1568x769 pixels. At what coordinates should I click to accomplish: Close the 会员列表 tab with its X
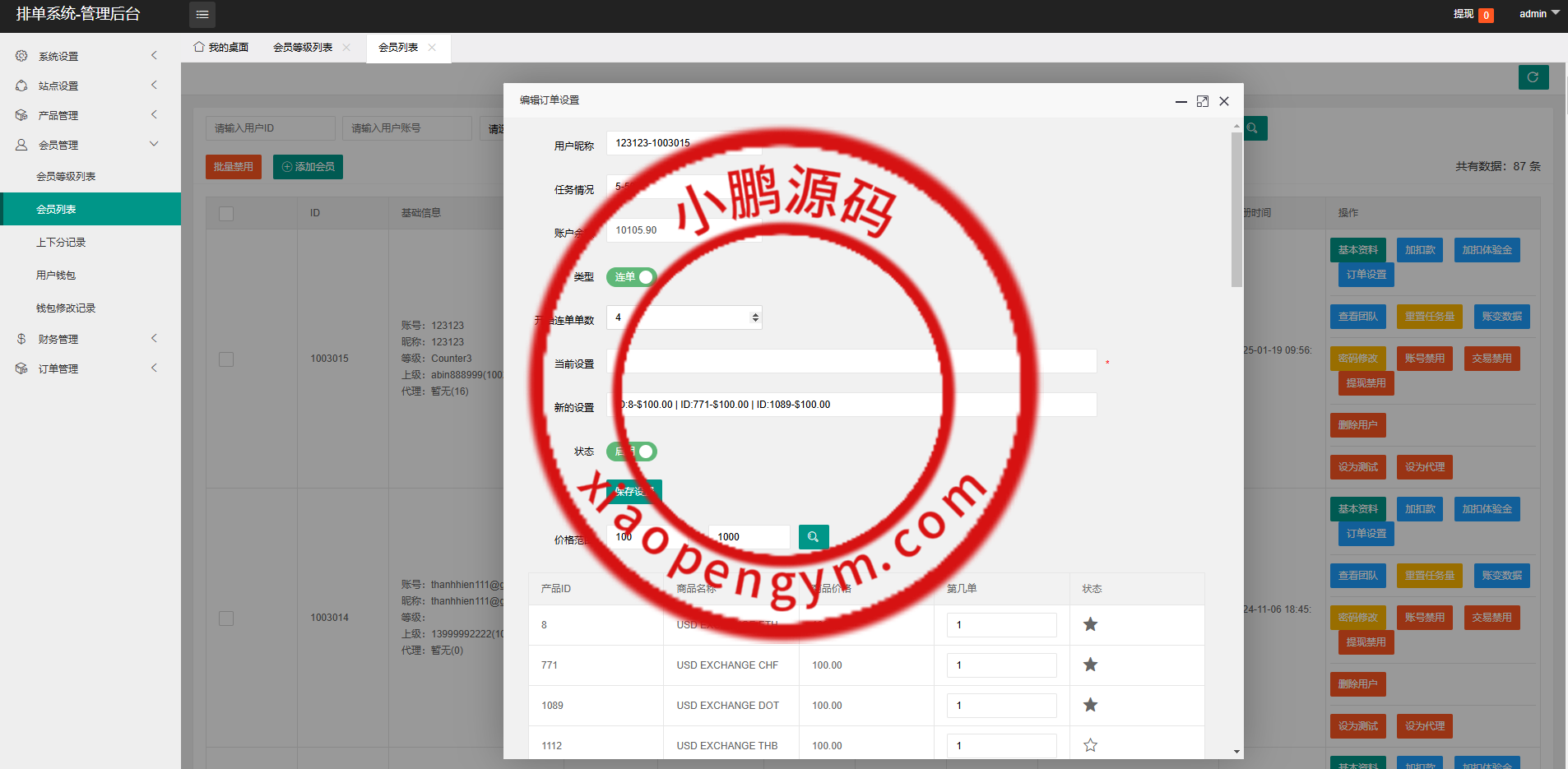click(432, 48)
